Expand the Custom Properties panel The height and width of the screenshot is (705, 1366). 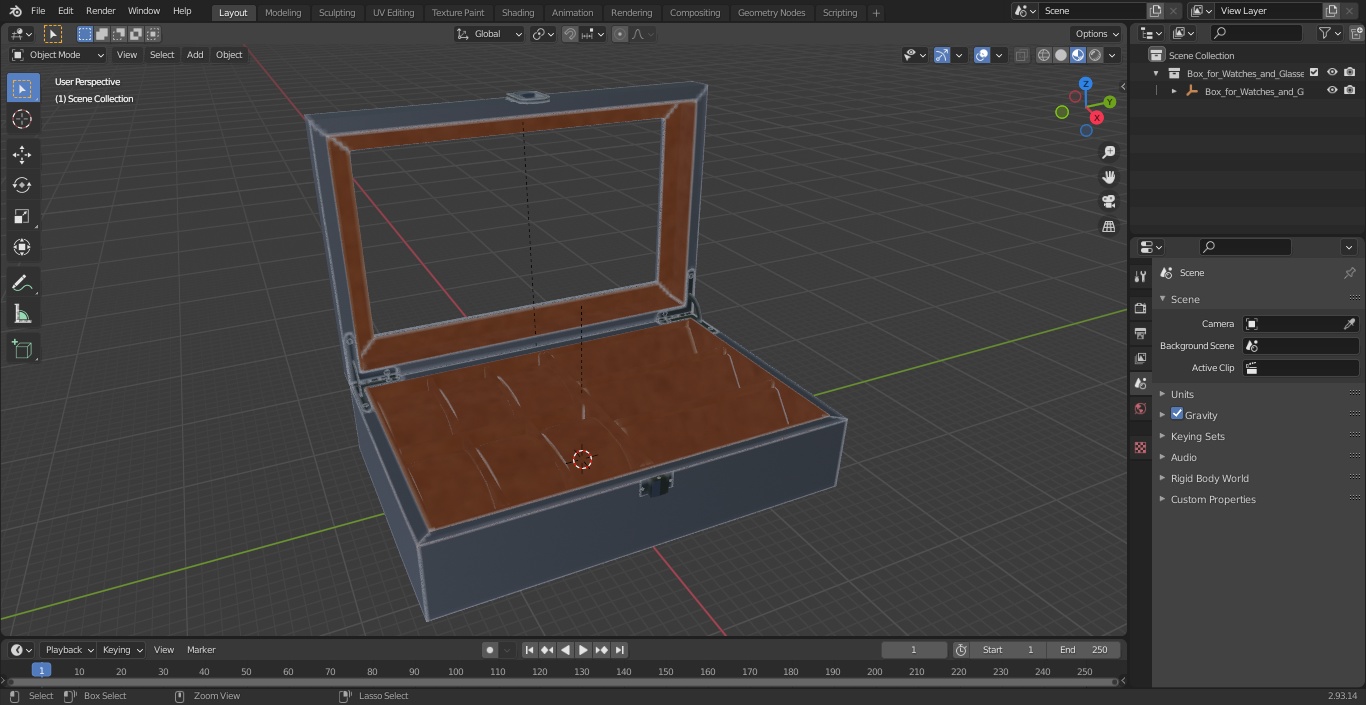(1212, 499)
